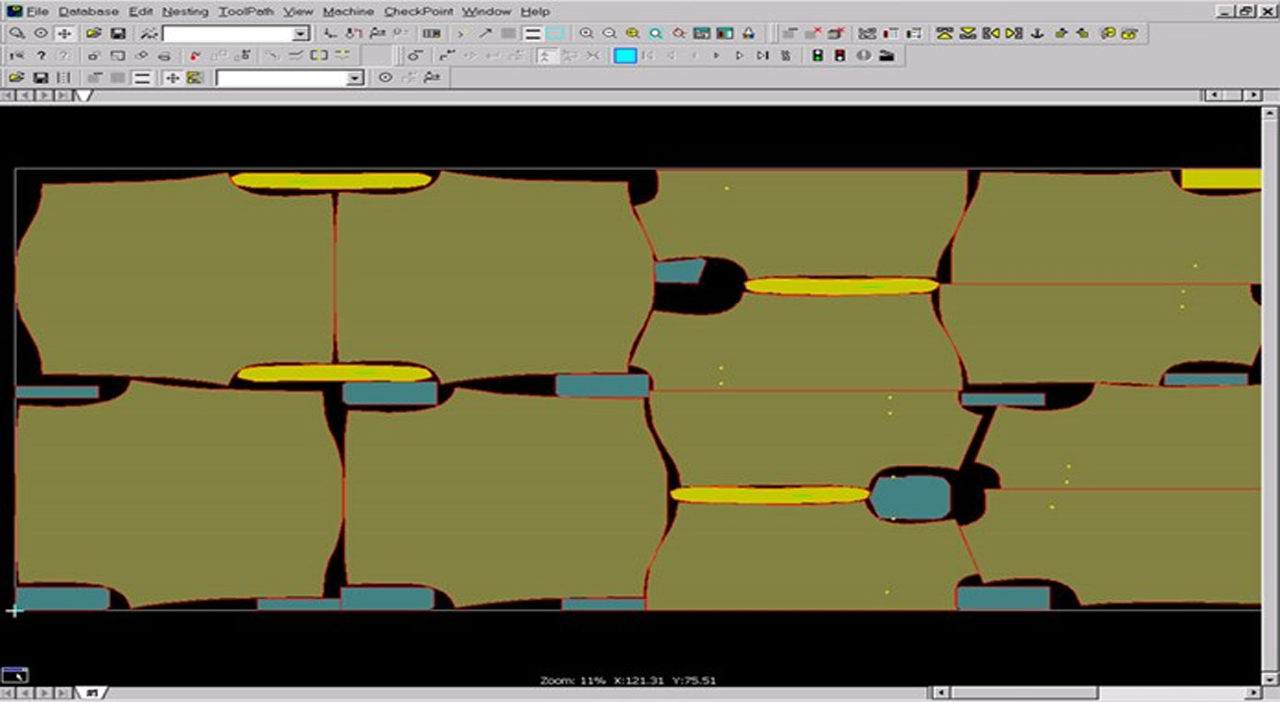The height and width of the screenshot is (702, 1280).
Task: Click the zoom out magnifier icon
Action: (609, 33)
